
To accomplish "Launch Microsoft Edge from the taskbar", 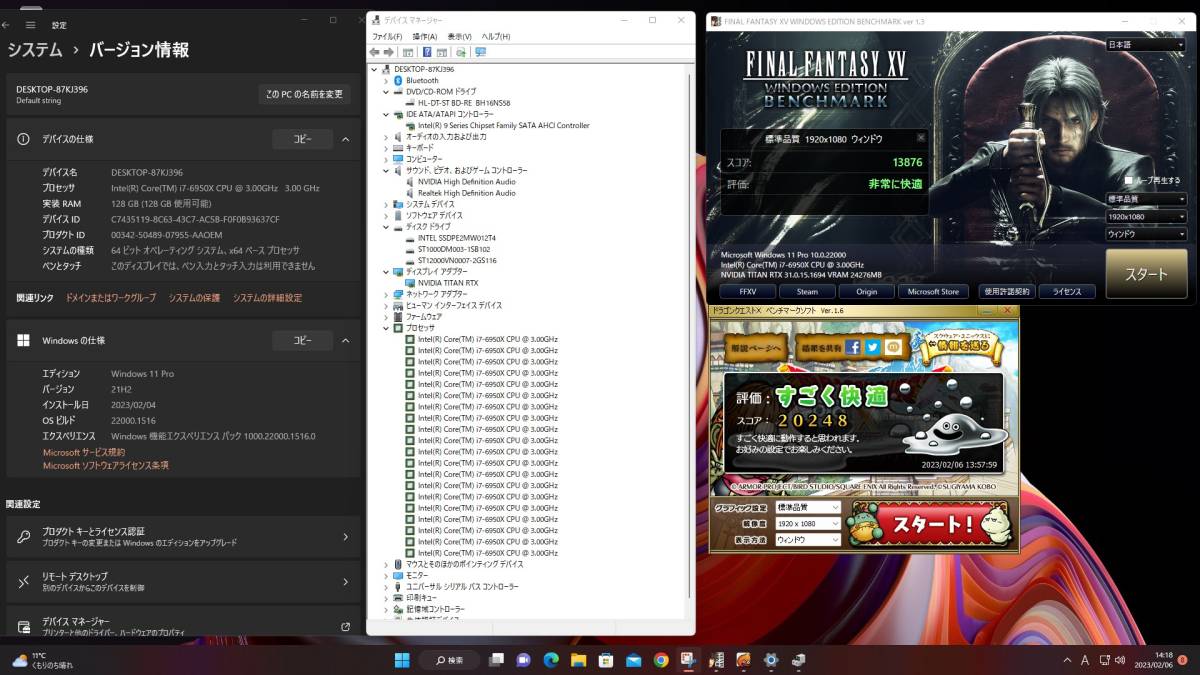I will [551, 660].
